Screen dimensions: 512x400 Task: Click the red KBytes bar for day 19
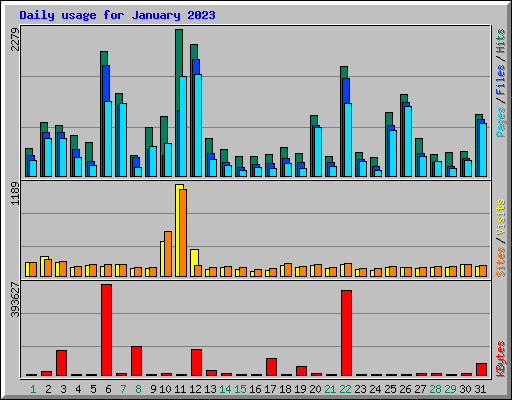point(302,371)
